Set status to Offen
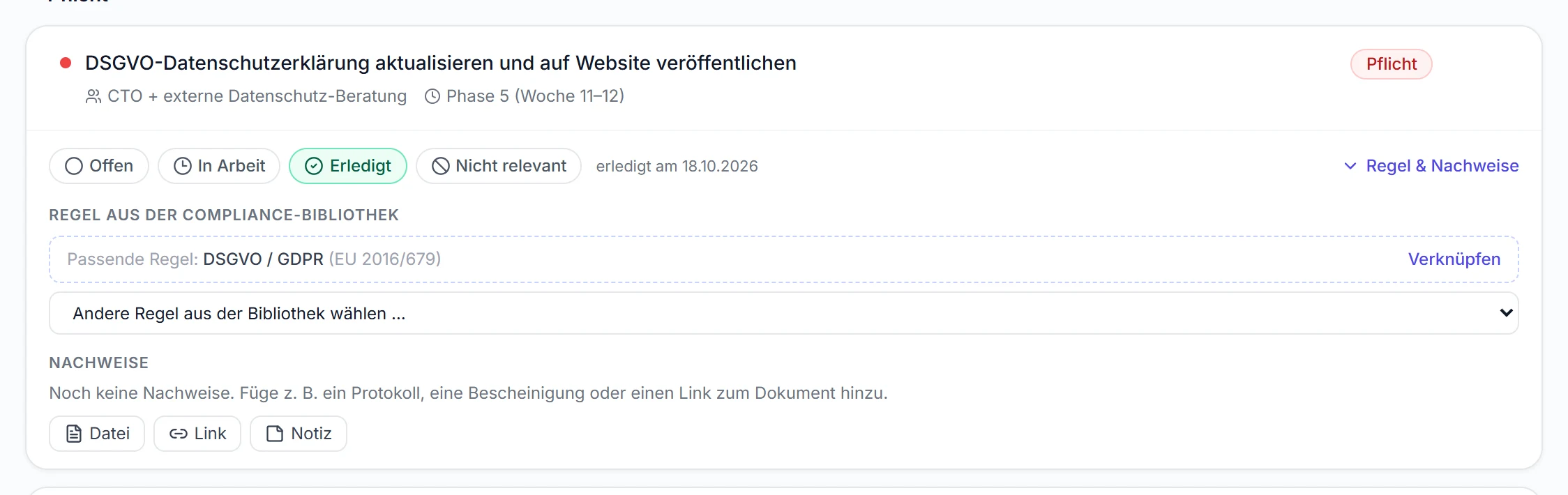 pos(99,166)
